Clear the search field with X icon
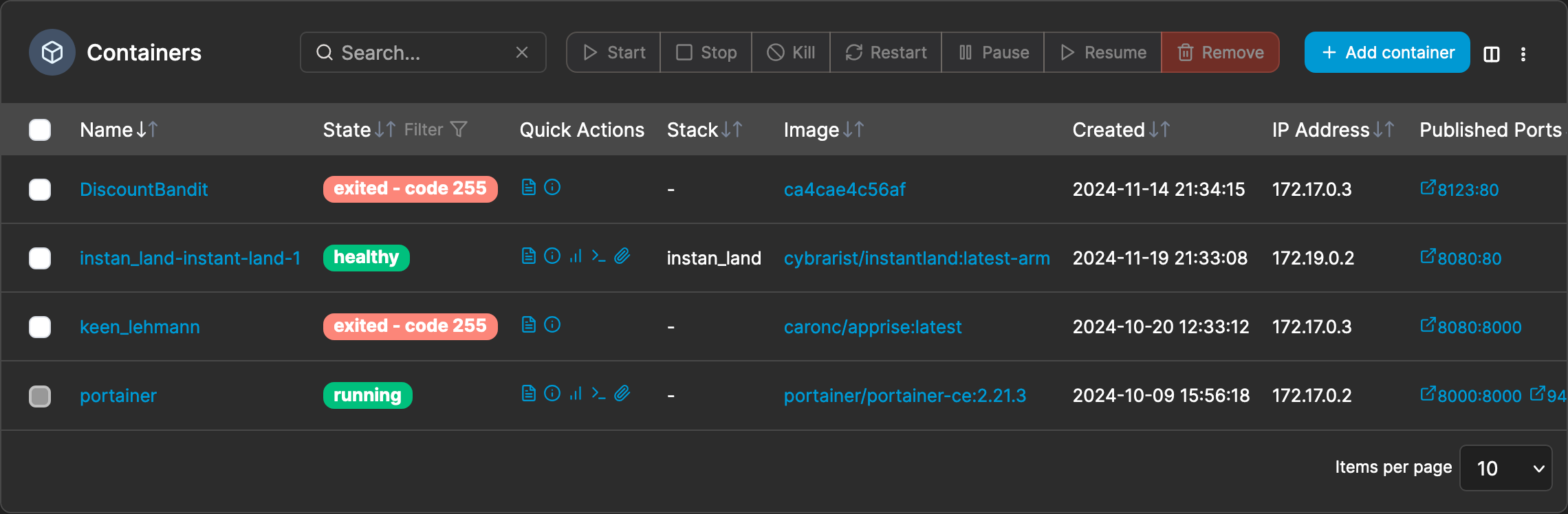This screenshot has height=514, width=1568. [x=522, y=52]
